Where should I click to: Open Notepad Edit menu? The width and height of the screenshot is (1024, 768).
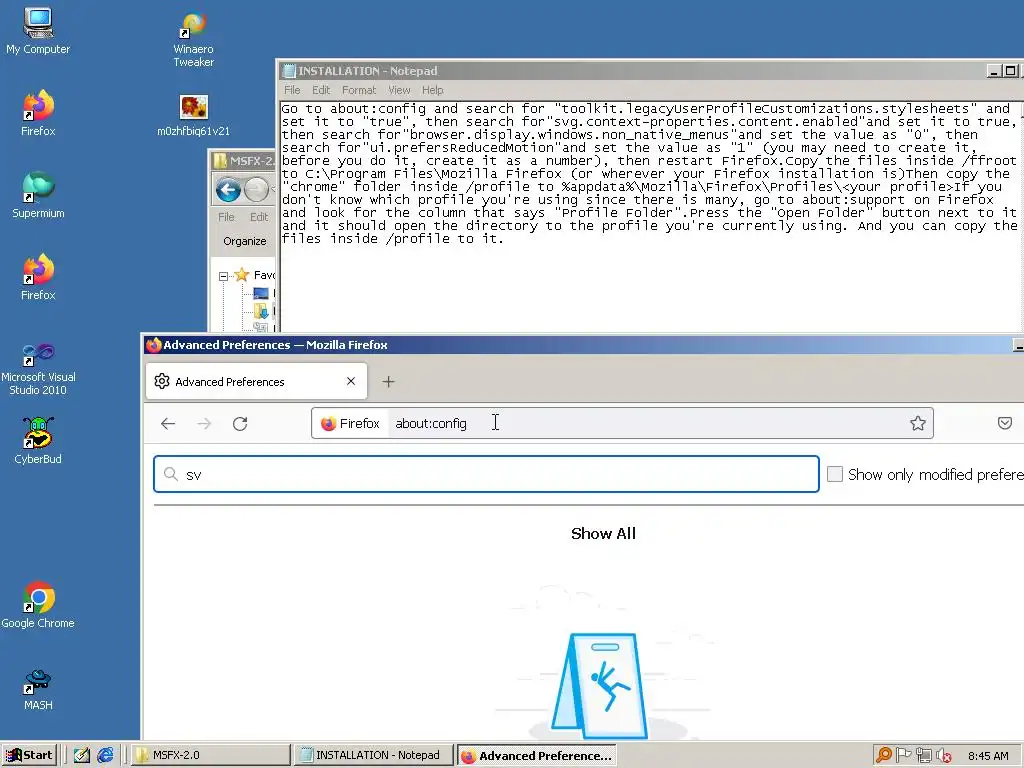click(321, 90)
